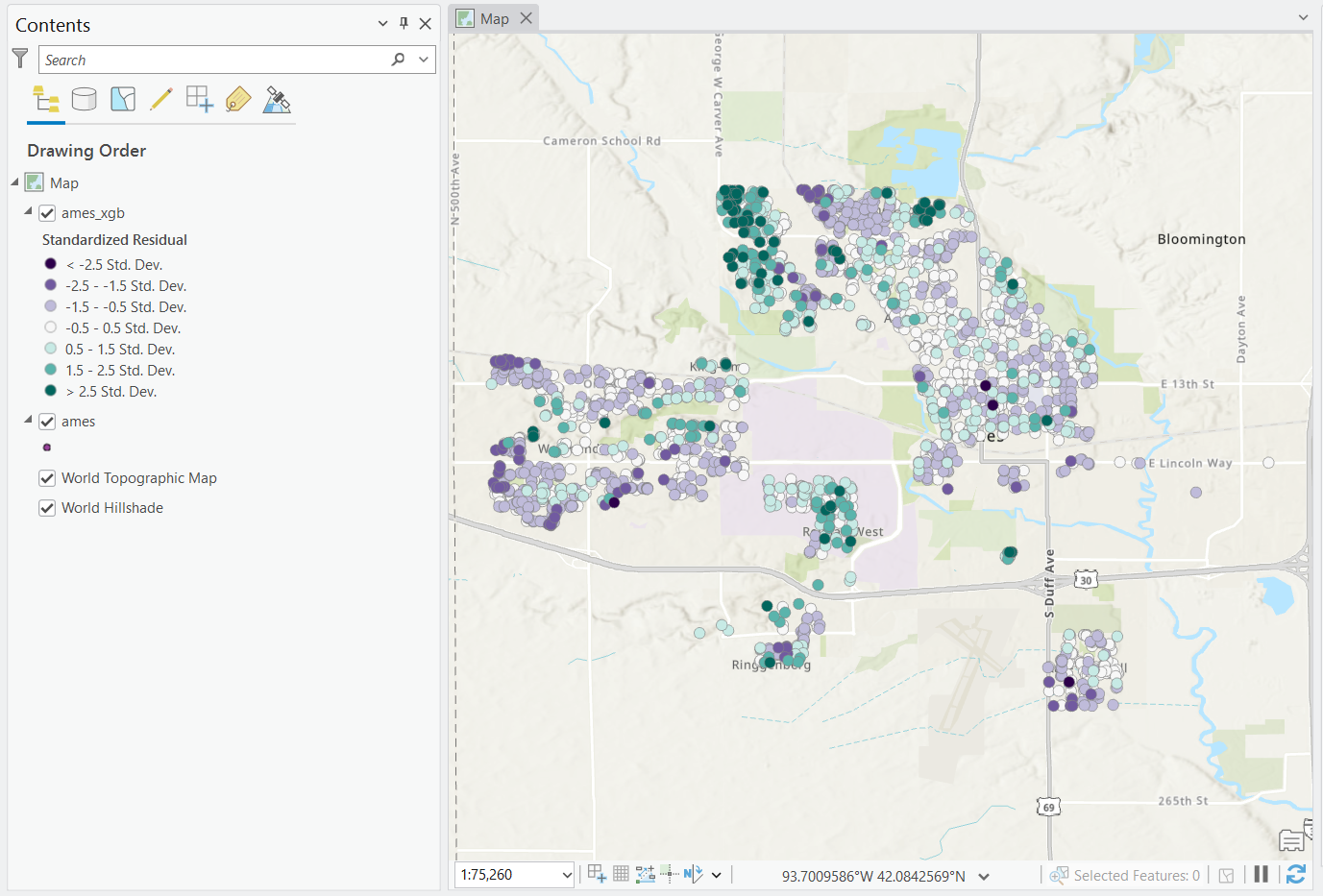Switch to List By Data Source view
Screen dimensions: 1323x896
coord(84,99)
